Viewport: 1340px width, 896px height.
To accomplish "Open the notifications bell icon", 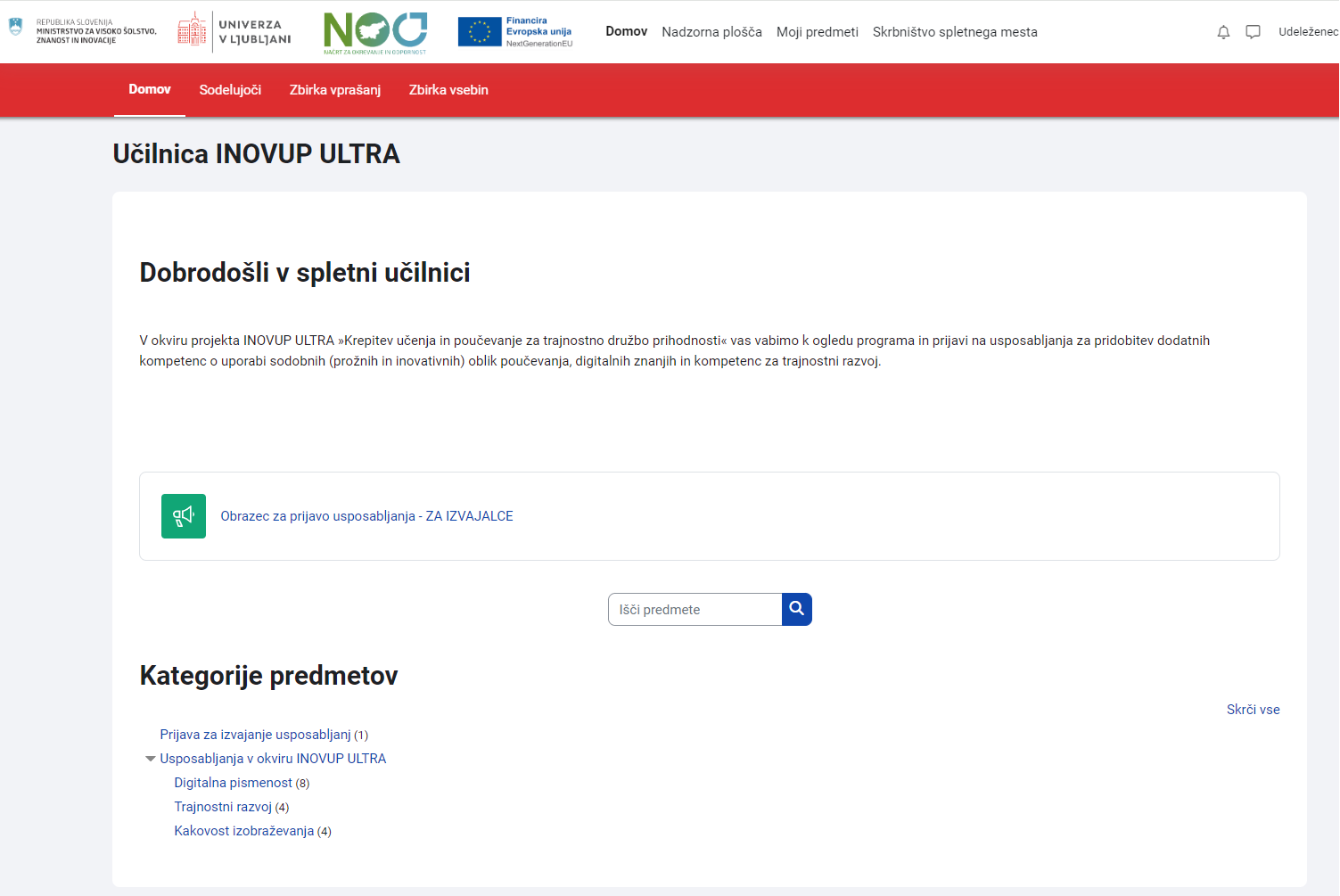I will click(x=1223, y=32).
